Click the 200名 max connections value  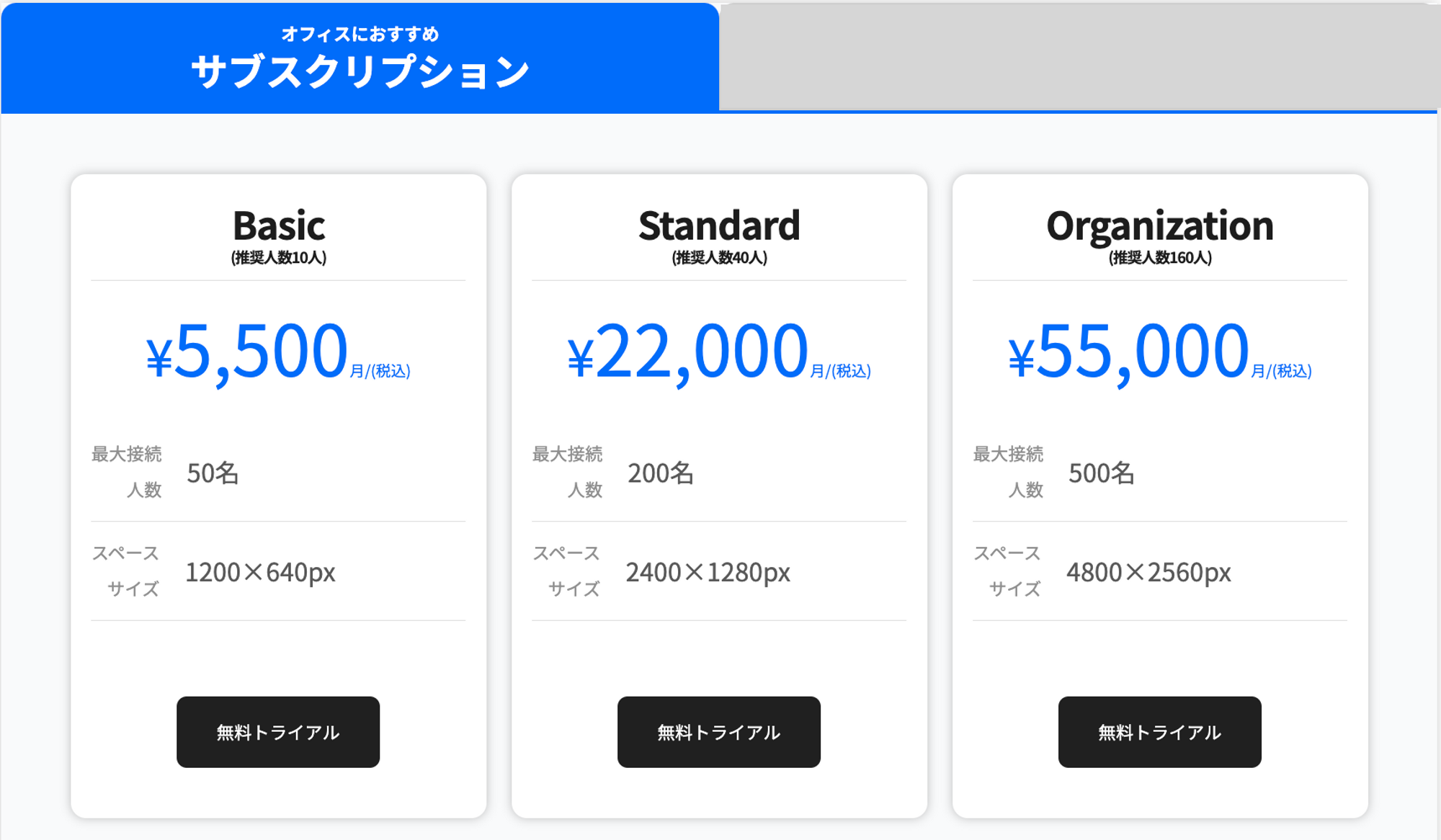pos(661,473)
